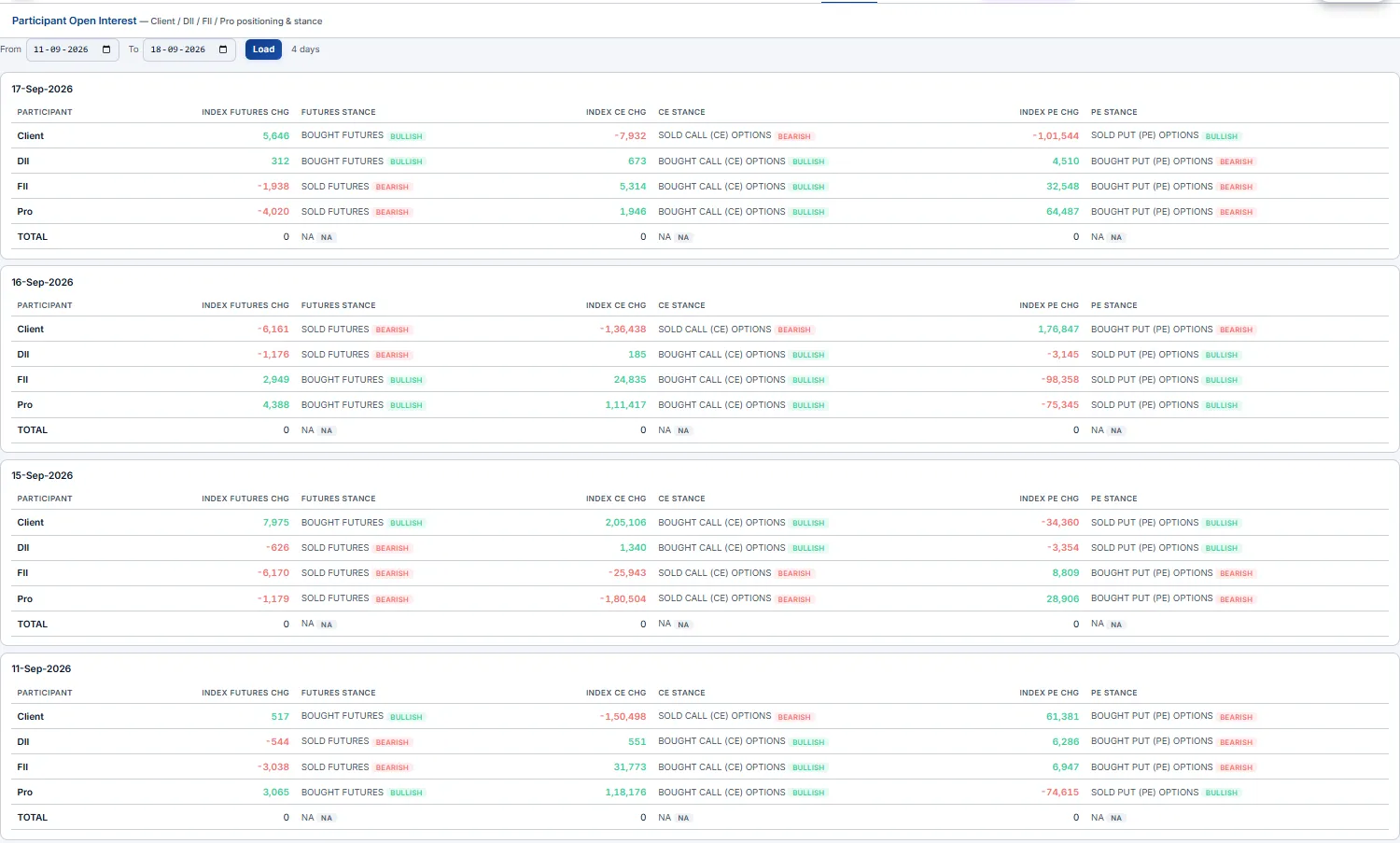
Task: Click Client CE change 2,05,106 on 15-Sep
Action: (625, 523)
